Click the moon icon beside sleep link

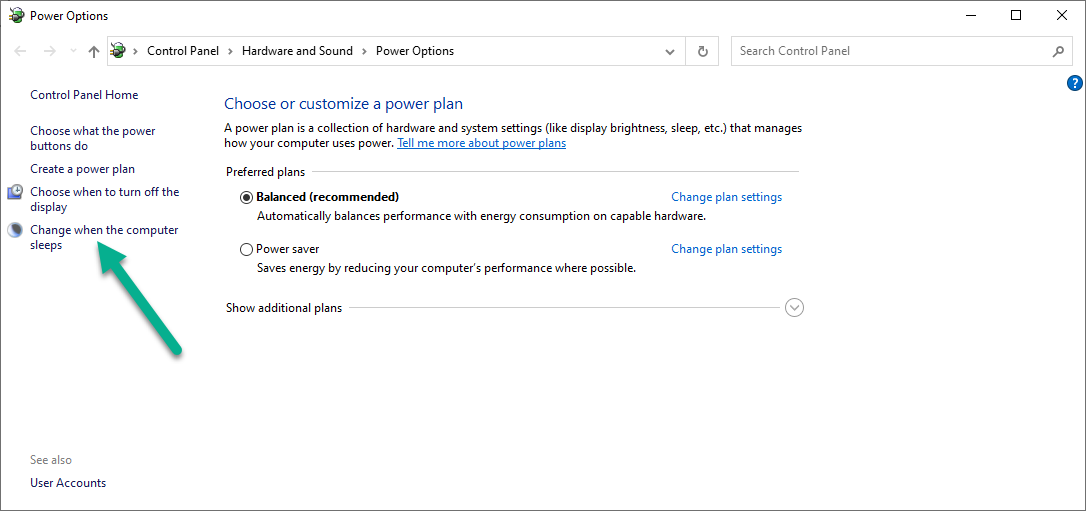click(x=15, y=230)
